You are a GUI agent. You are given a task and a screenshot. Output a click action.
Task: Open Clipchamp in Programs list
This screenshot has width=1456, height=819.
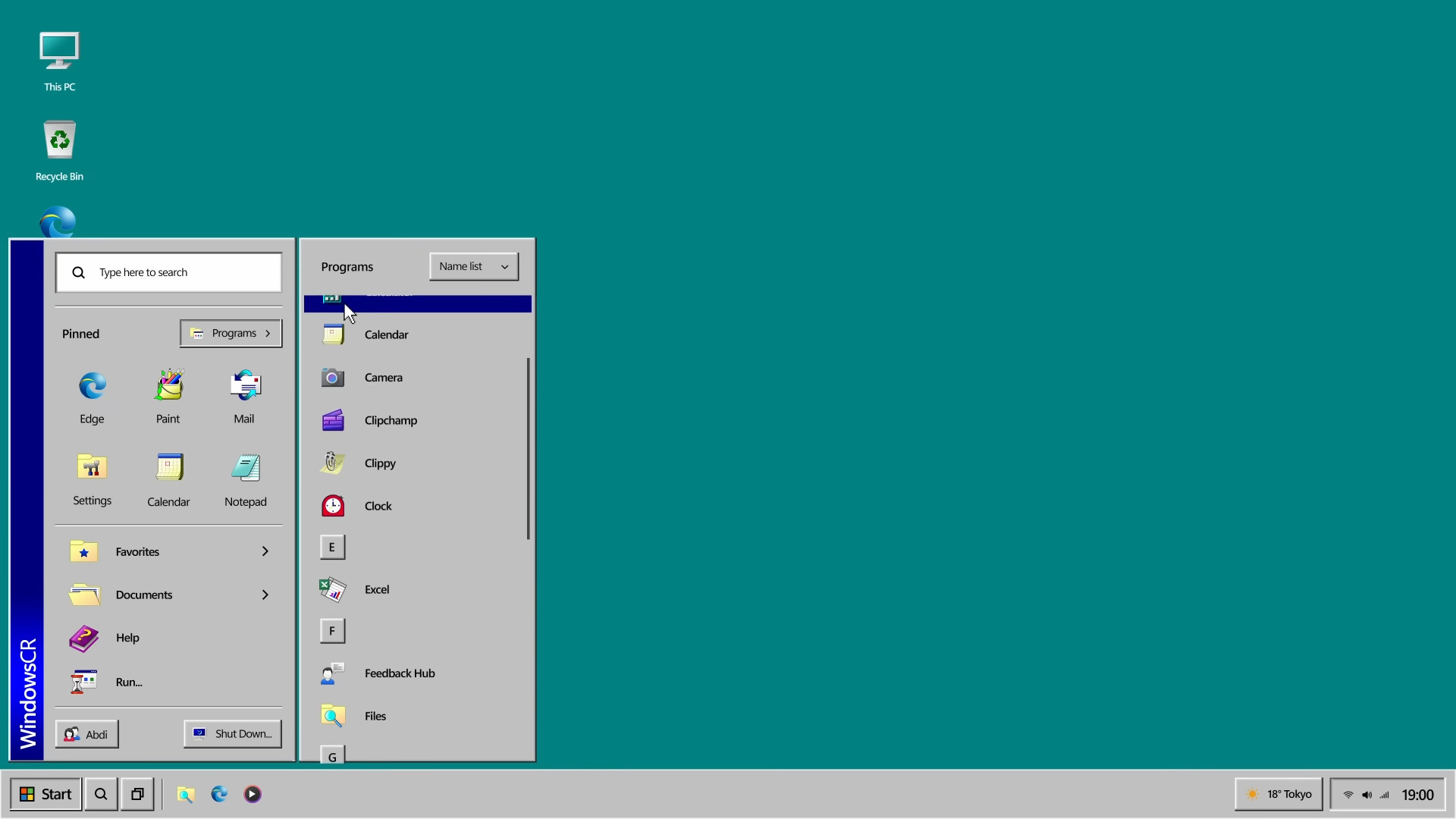click(390, 421)
